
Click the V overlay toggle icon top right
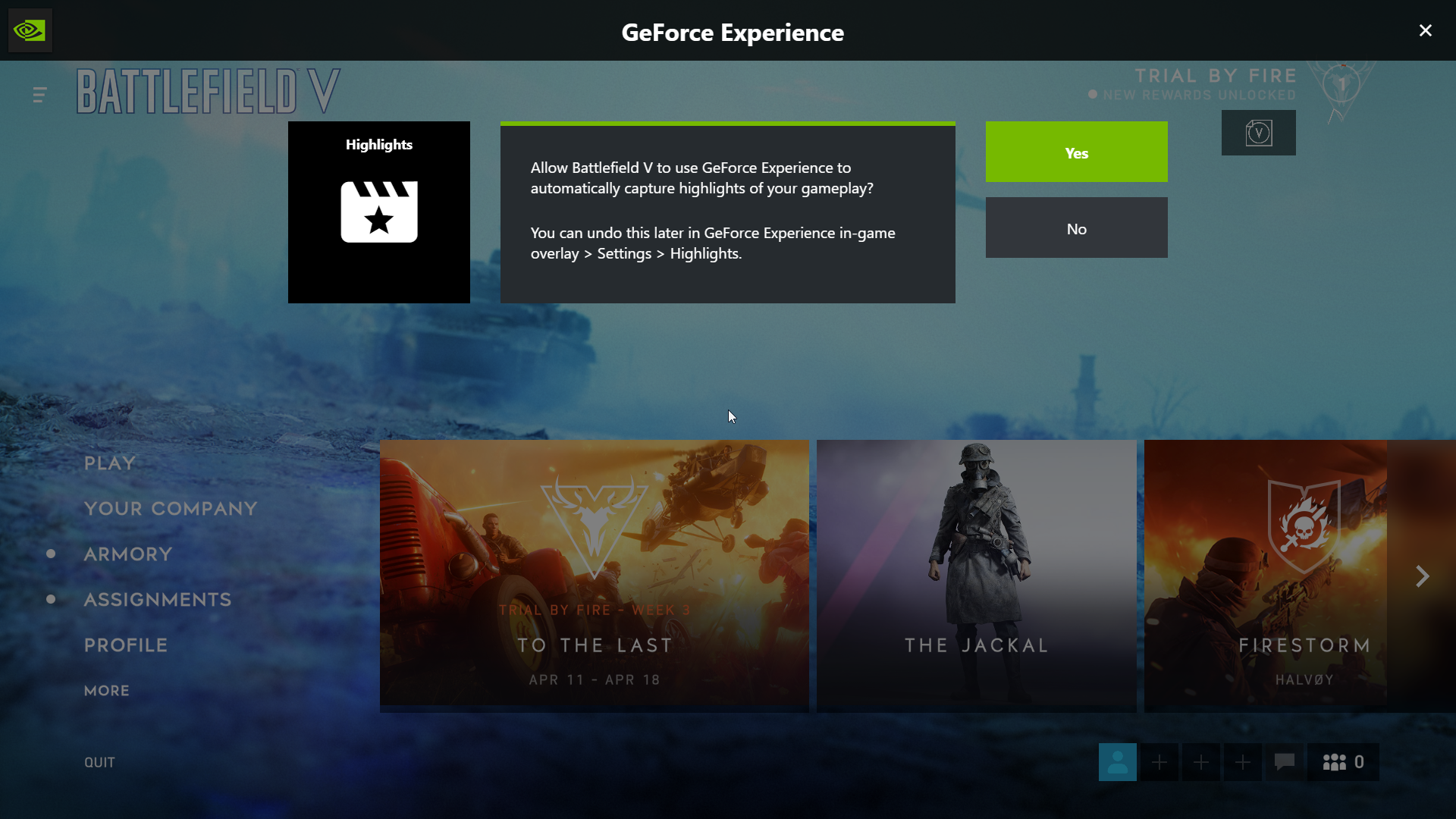pos(1258,132)
